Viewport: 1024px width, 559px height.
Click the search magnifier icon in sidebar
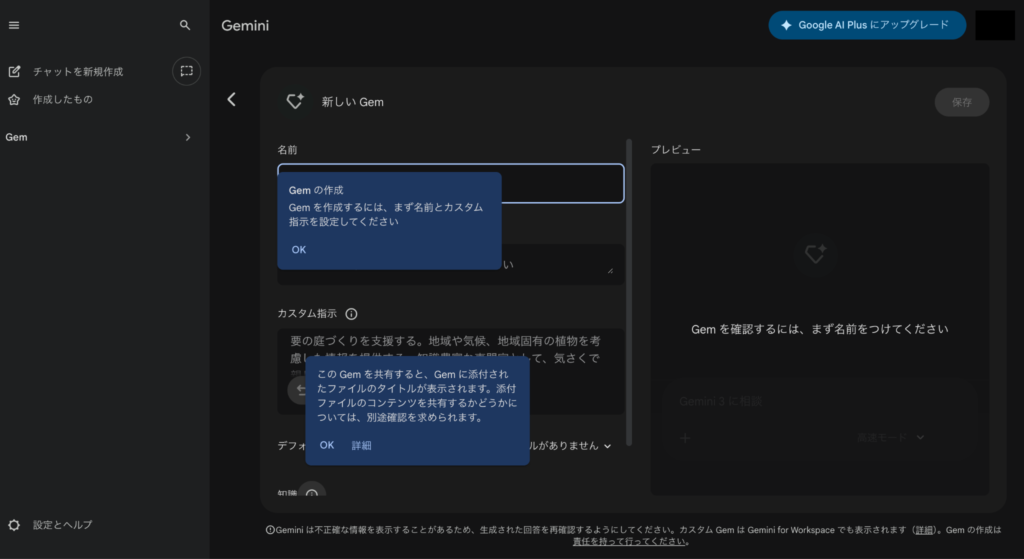pos(185,25)
